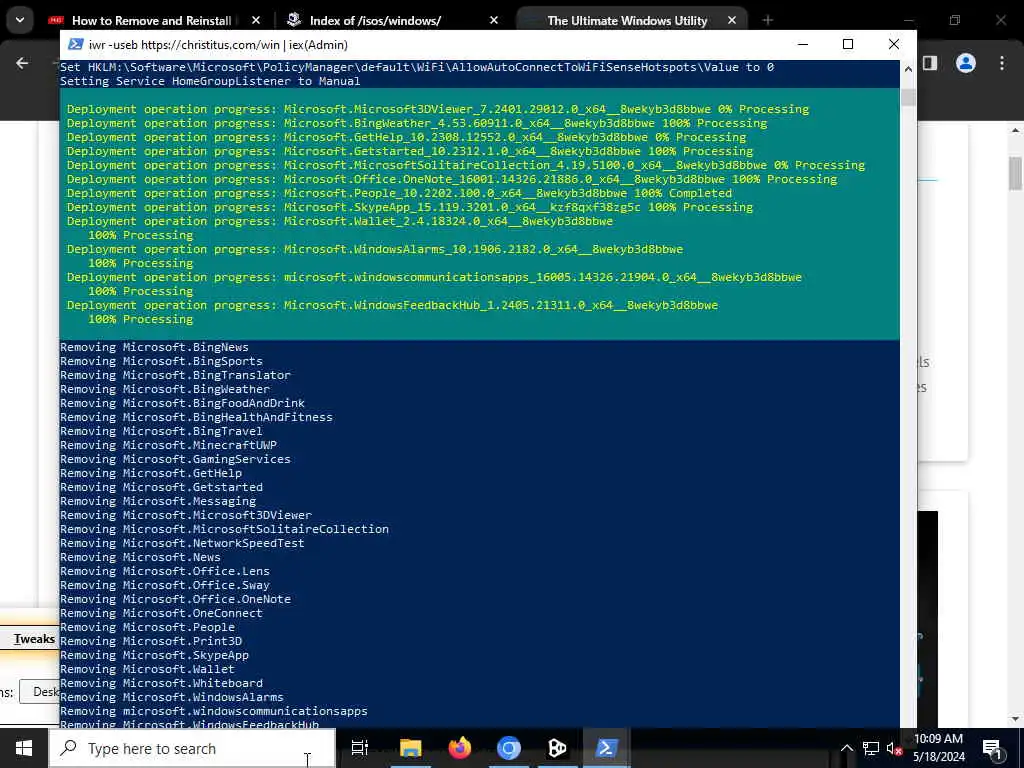The height and width of the screenshot is (768, 1024).
Task: Go back in the browser
Action: click(x=22, y=63)
